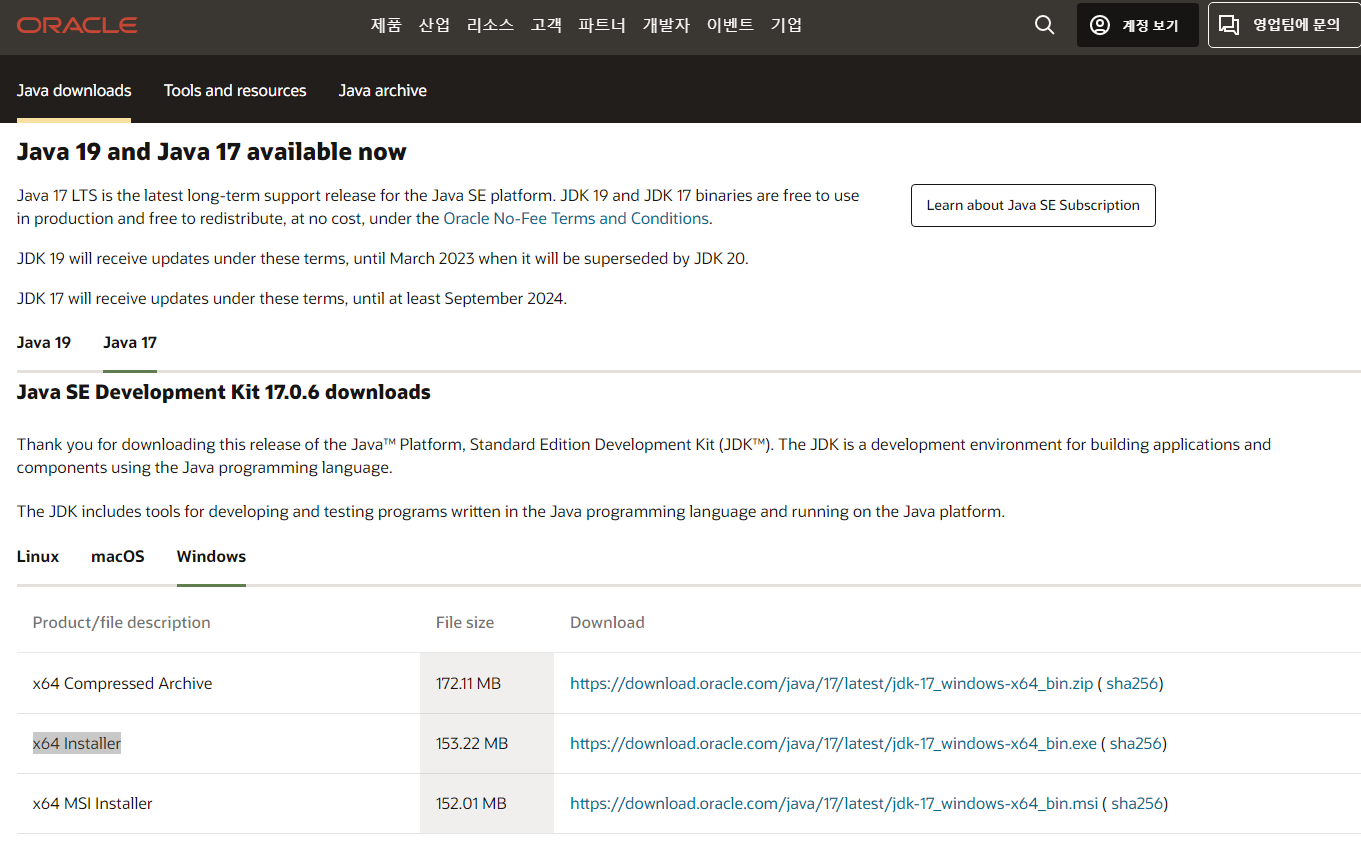Open sha256 link for exe installer
The height and width of the screenshot is (844, 1361).
(1136, 744)
